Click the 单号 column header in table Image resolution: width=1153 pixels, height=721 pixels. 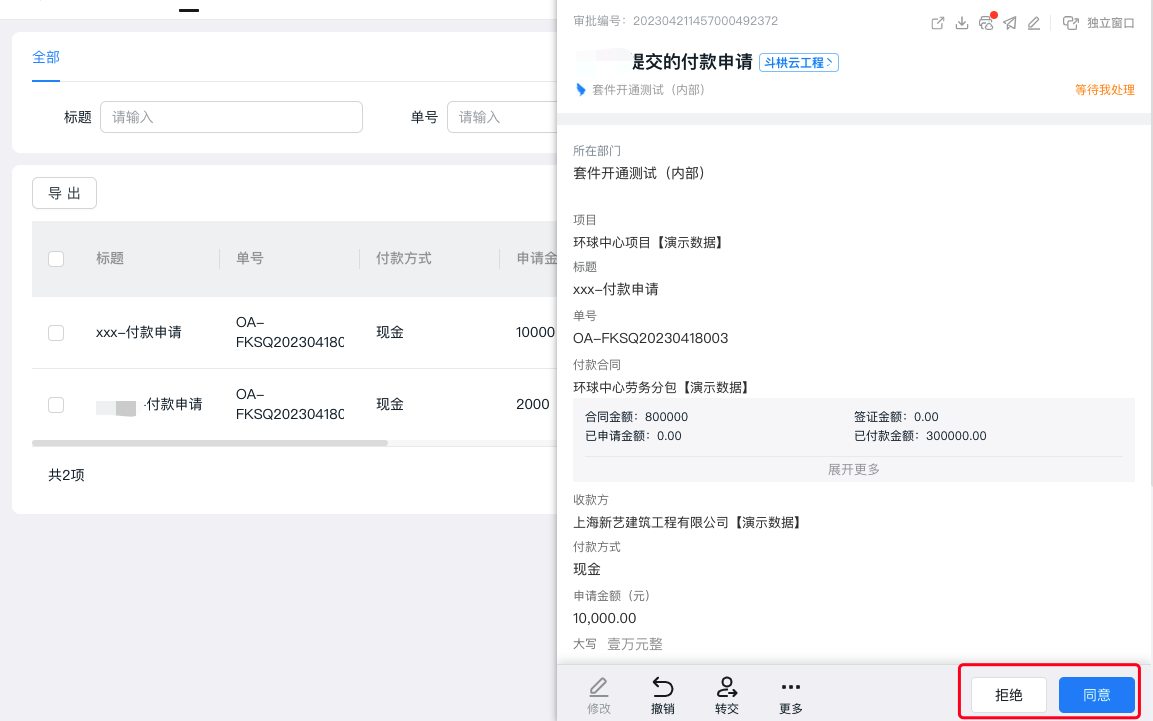point(249,258)
